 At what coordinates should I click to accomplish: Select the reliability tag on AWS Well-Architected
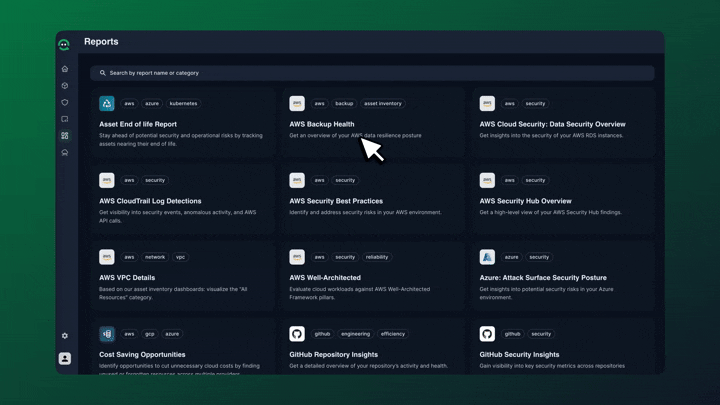point(377,257)
